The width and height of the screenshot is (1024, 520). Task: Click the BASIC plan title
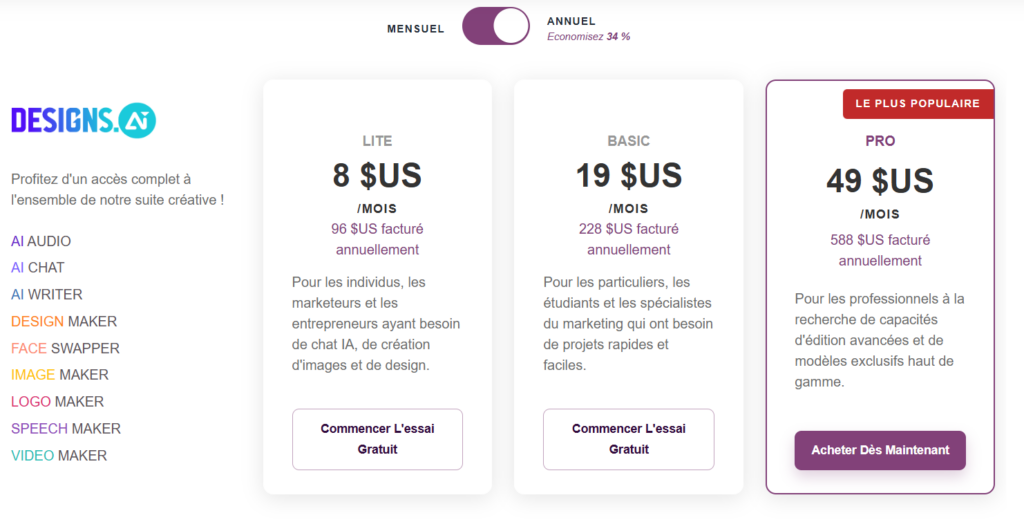pyautogui.click(x=628, y=141)
